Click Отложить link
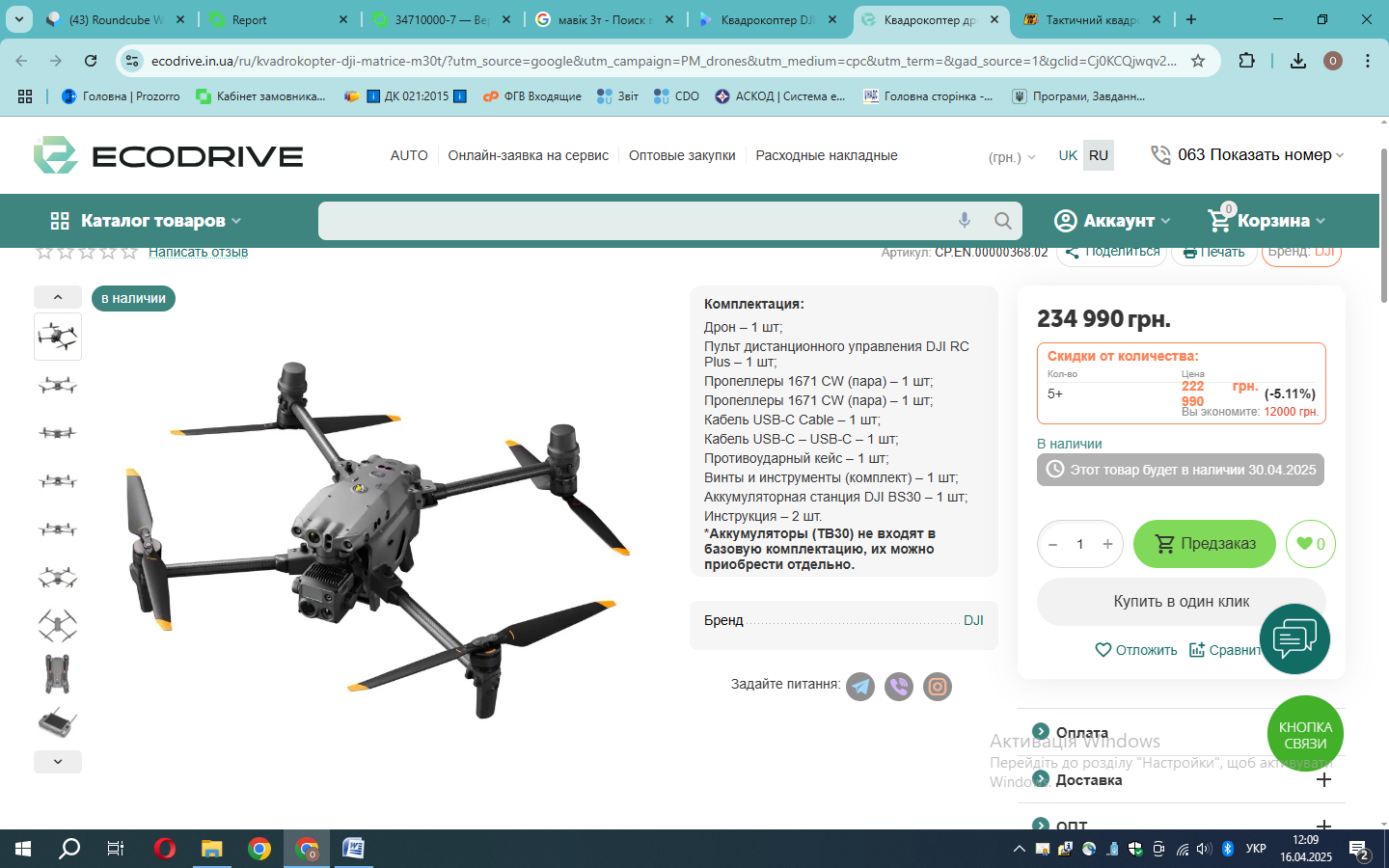 [1136, 650]
